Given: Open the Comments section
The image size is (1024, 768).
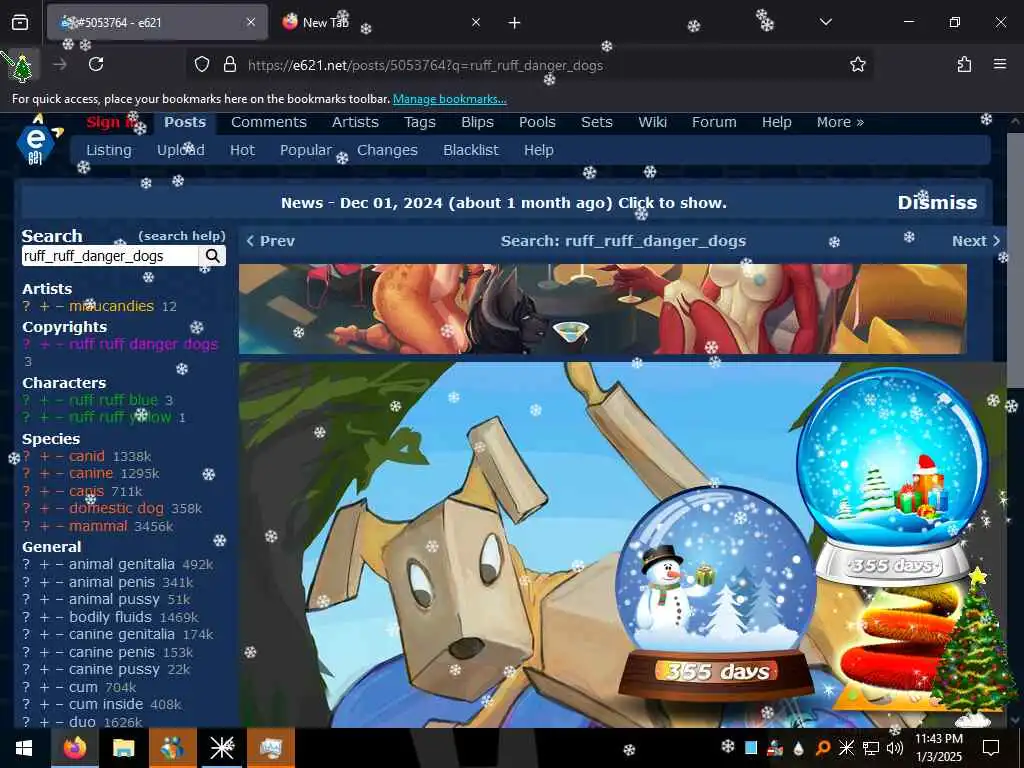Looking at the screenshot, I should [268, 122].
